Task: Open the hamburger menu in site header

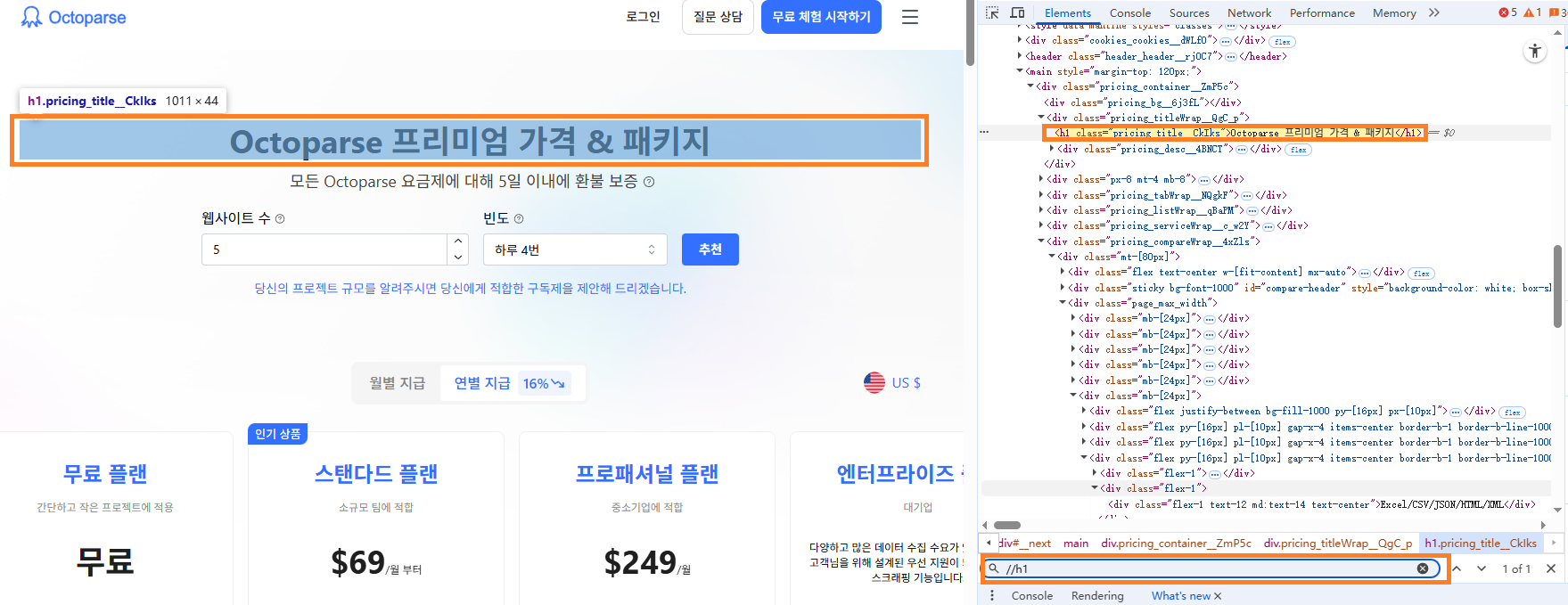Action: pyautogui.click(x=909, y=17)
